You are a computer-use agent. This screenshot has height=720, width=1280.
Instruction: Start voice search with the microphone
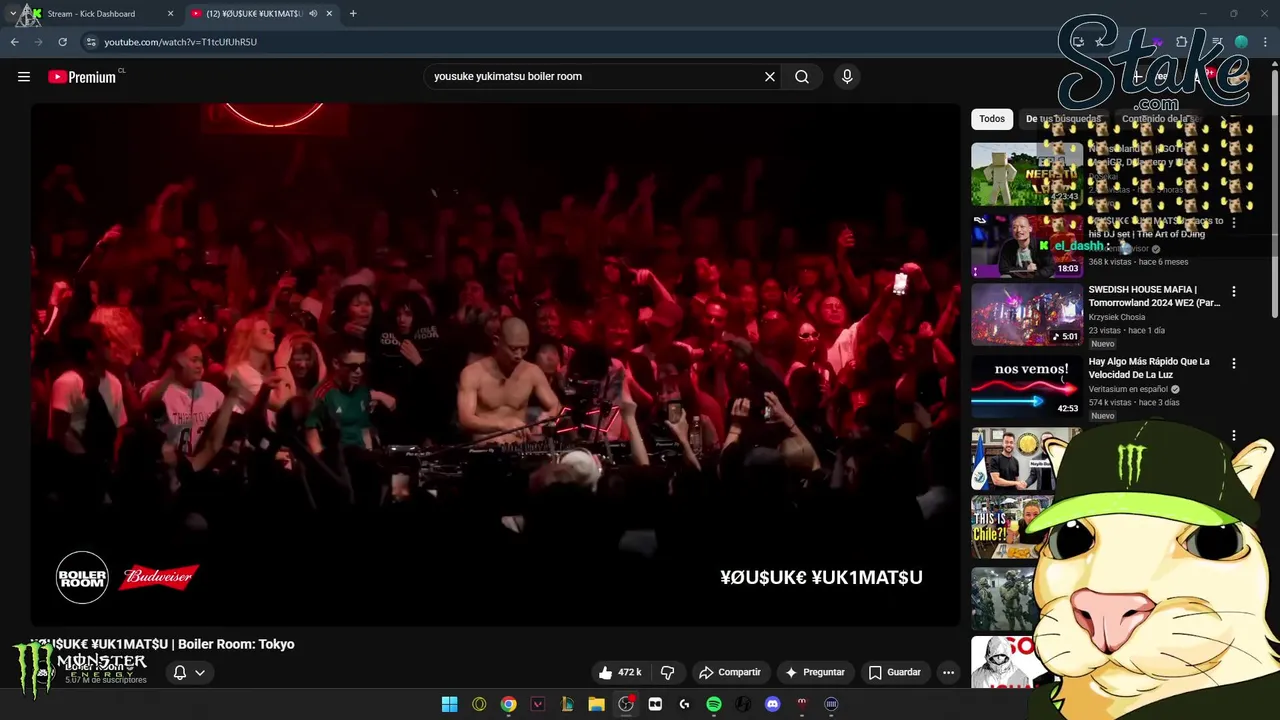click(x=847, y=77)
